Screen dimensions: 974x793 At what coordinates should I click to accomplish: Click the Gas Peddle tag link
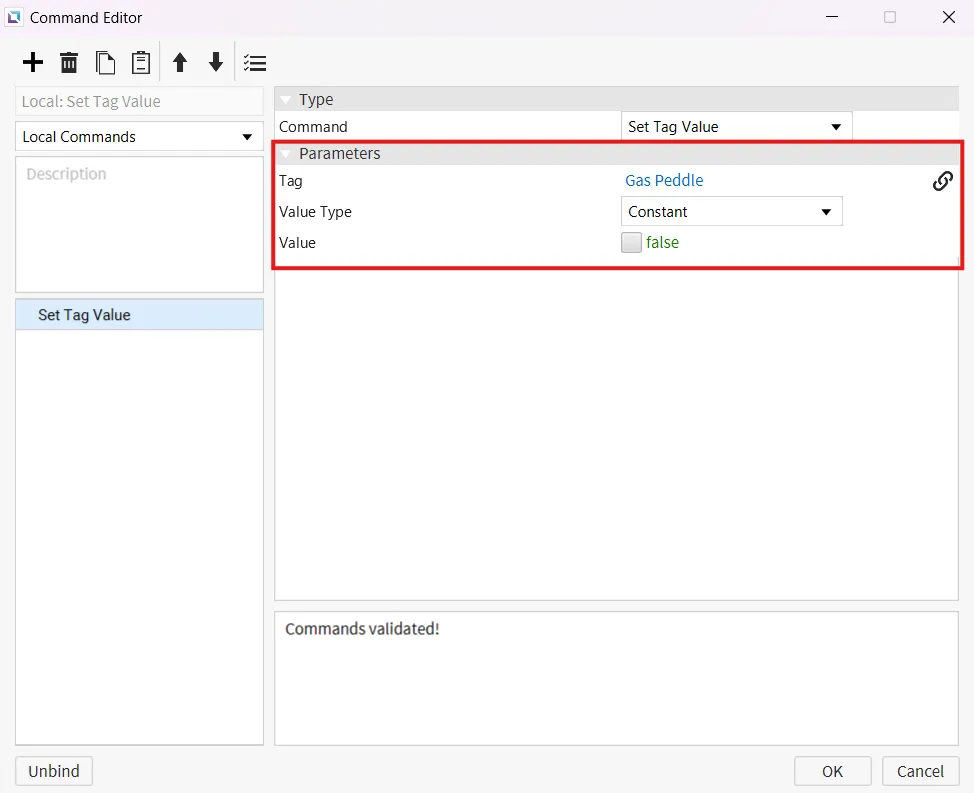[x=664, y=181]
